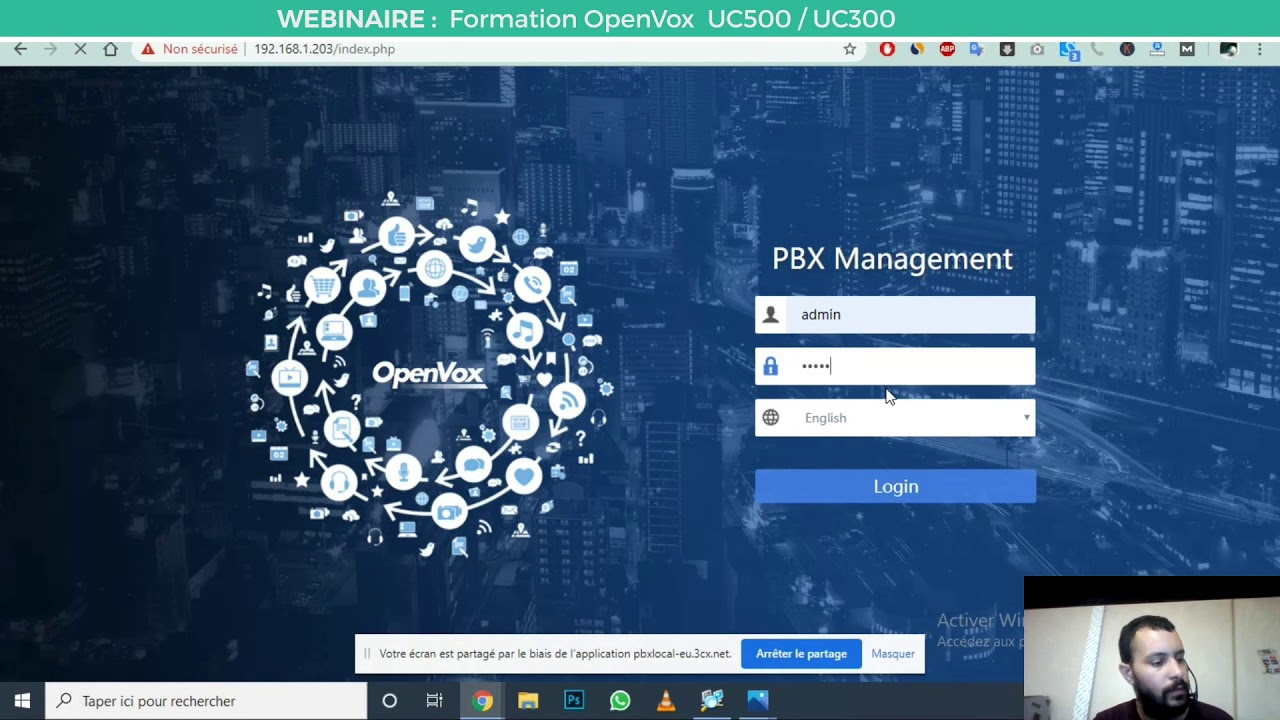Open the blue and orange circular extension
This screenshot has width=1280, height=720.
[x=917, y=49]
